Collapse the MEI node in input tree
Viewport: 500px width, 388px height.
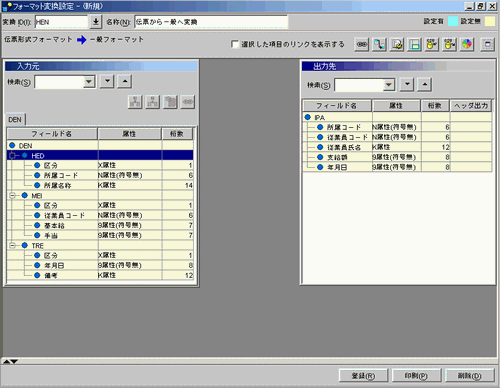pyautogui.click(x=13, y=196)
